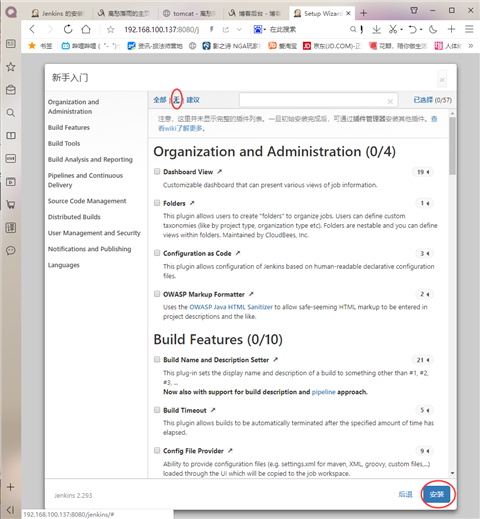Image resolution: width=480 pixels, height=519 pixels.
Task: Open sidebar reading book icon
Action: [11, 136]
